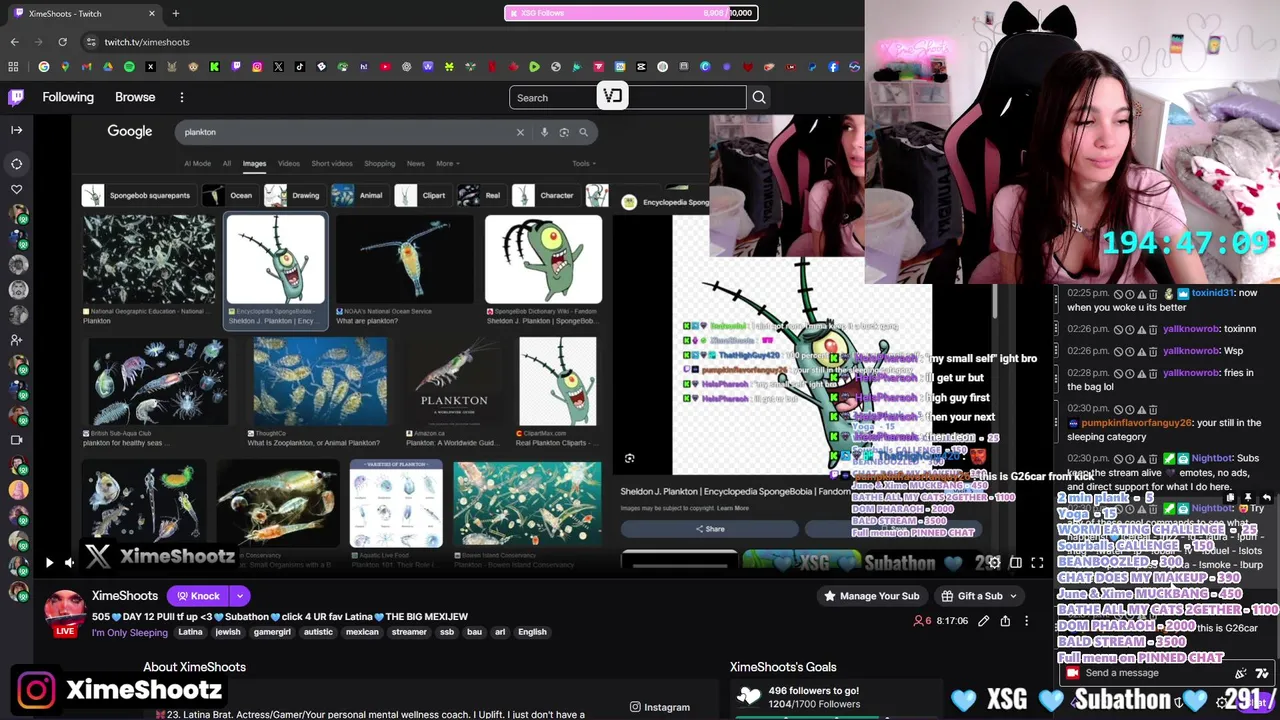1280x720 pixels.
Task: Open the video player settings gear
Action: click(994, 563)
